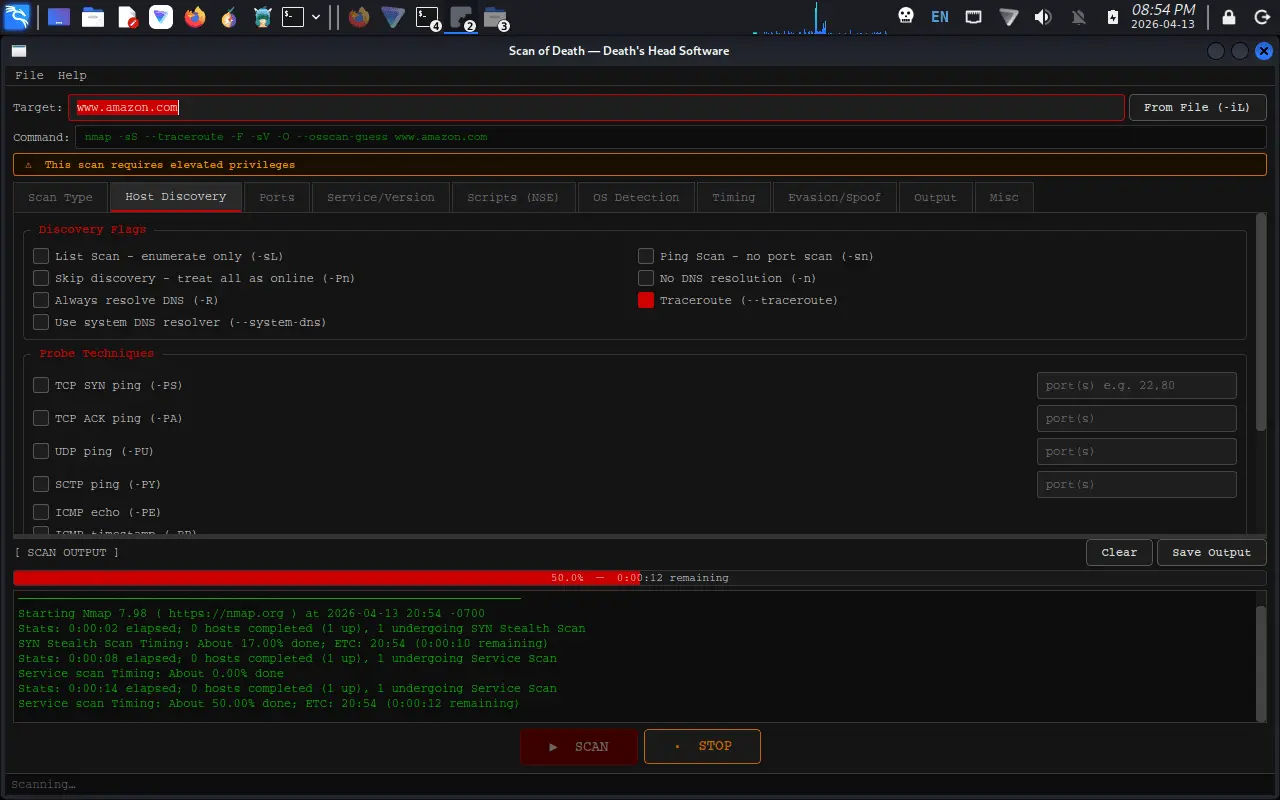Open clock showing 08:54 PM
The width and height of the screenshot is (1280, 800).
point(1163,16)
